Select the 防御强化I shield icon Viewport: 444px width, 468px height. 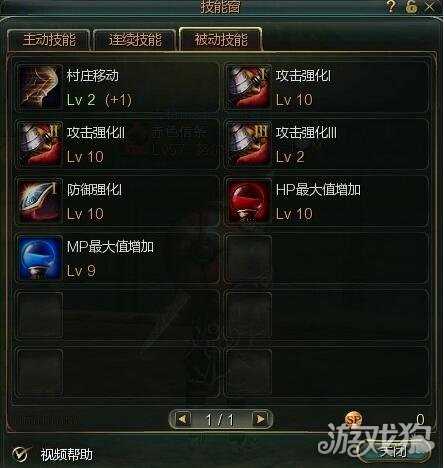(39, 201)
